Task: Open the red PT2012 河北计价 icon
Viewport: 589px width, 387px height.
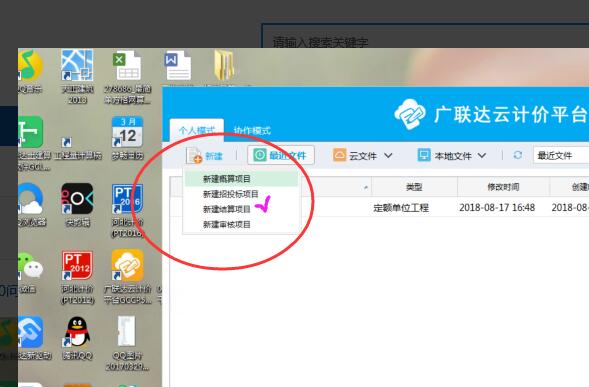Action: point(77,277)
